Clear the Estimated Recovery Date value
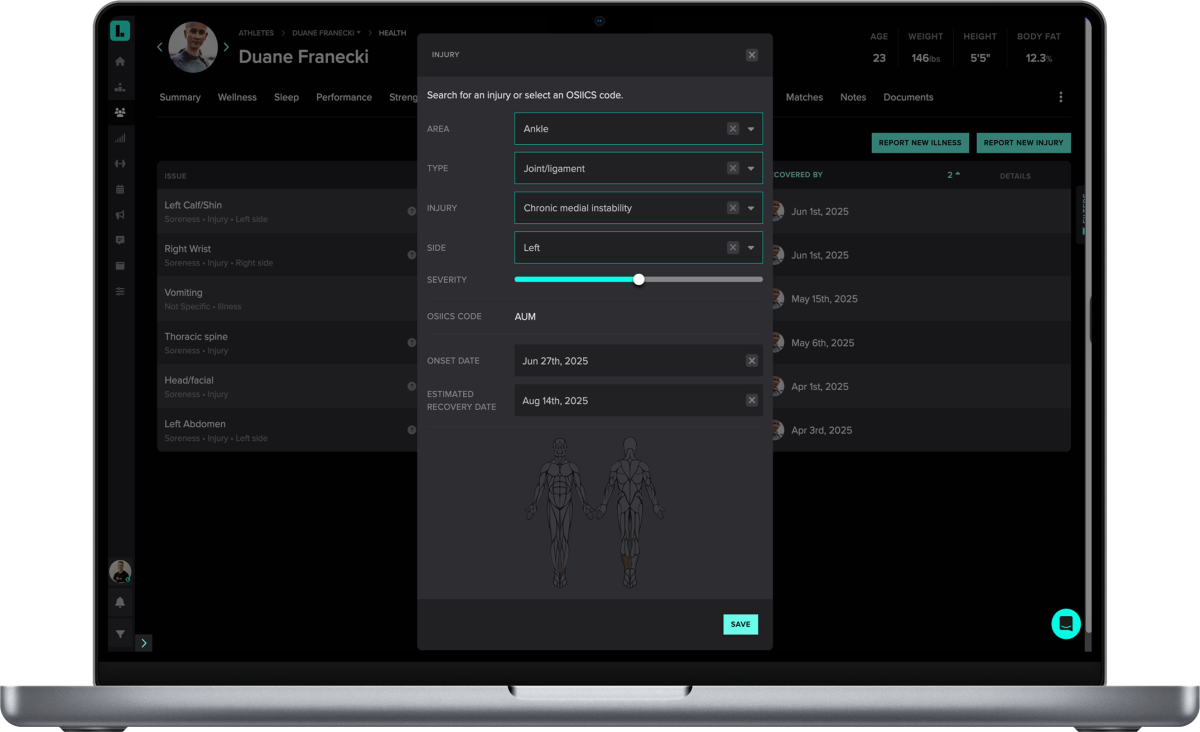The image size is (1200, 732). [x=752, y=400]
